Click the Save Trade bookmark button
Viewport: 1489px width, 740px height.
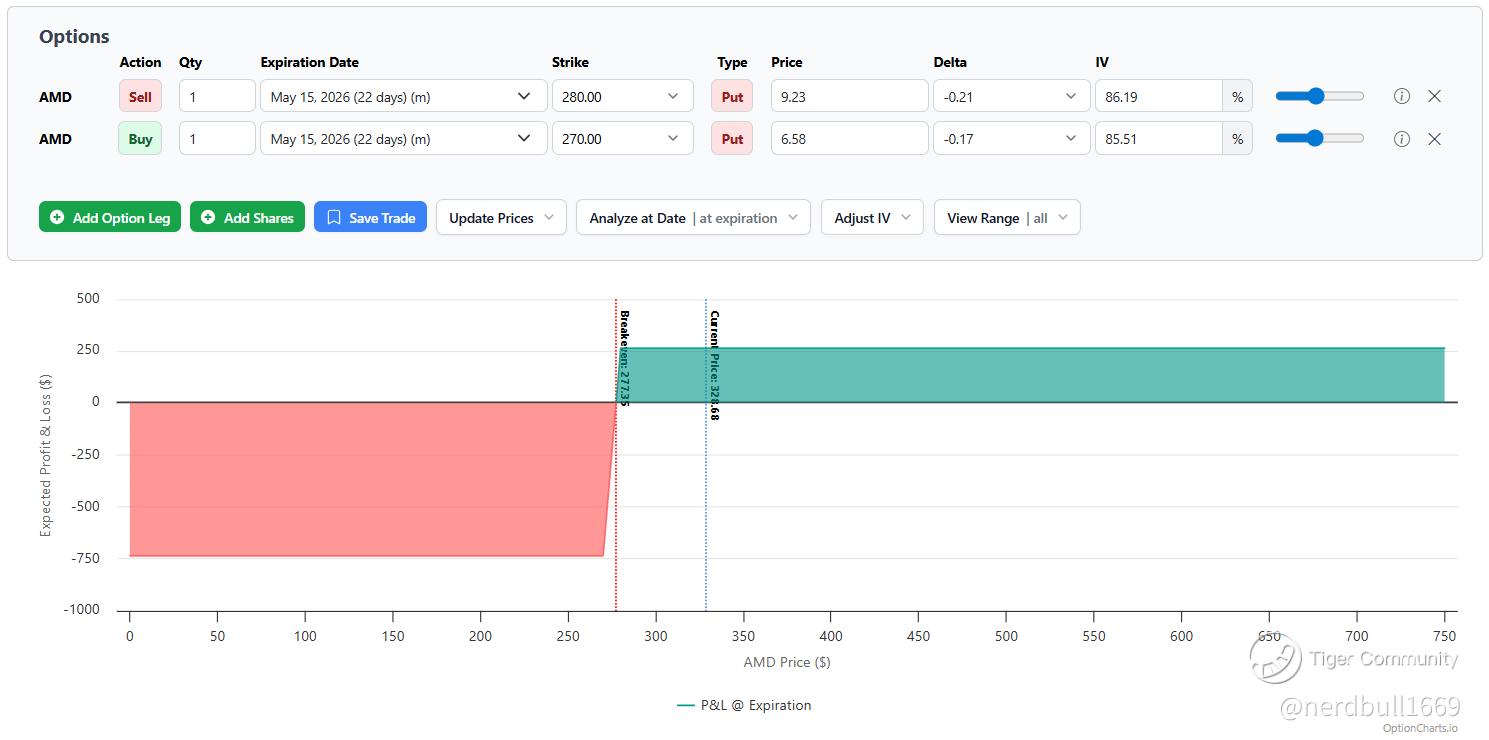point(370,218)
